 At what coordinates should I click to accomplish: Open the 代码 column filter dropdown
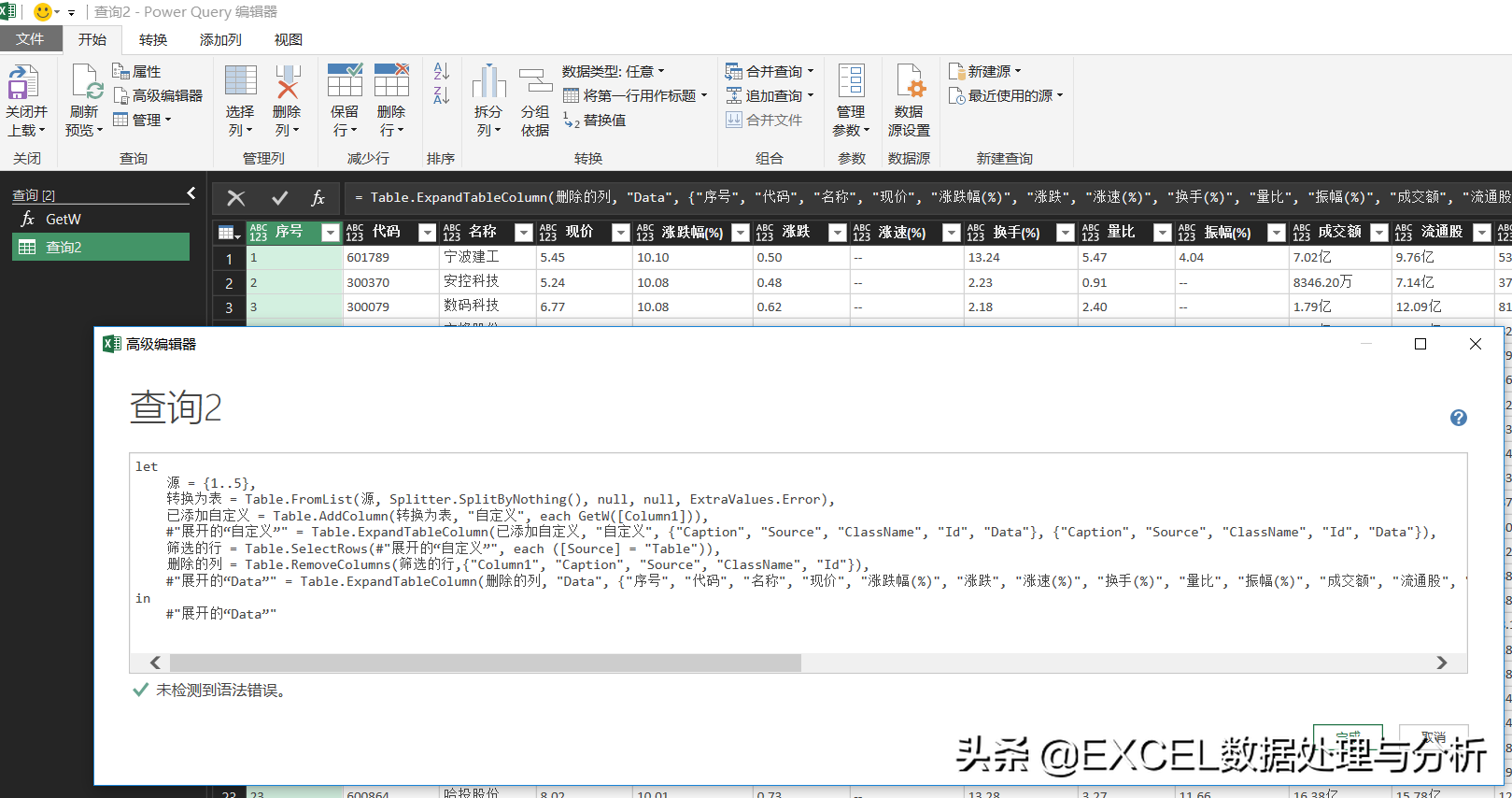427,233
